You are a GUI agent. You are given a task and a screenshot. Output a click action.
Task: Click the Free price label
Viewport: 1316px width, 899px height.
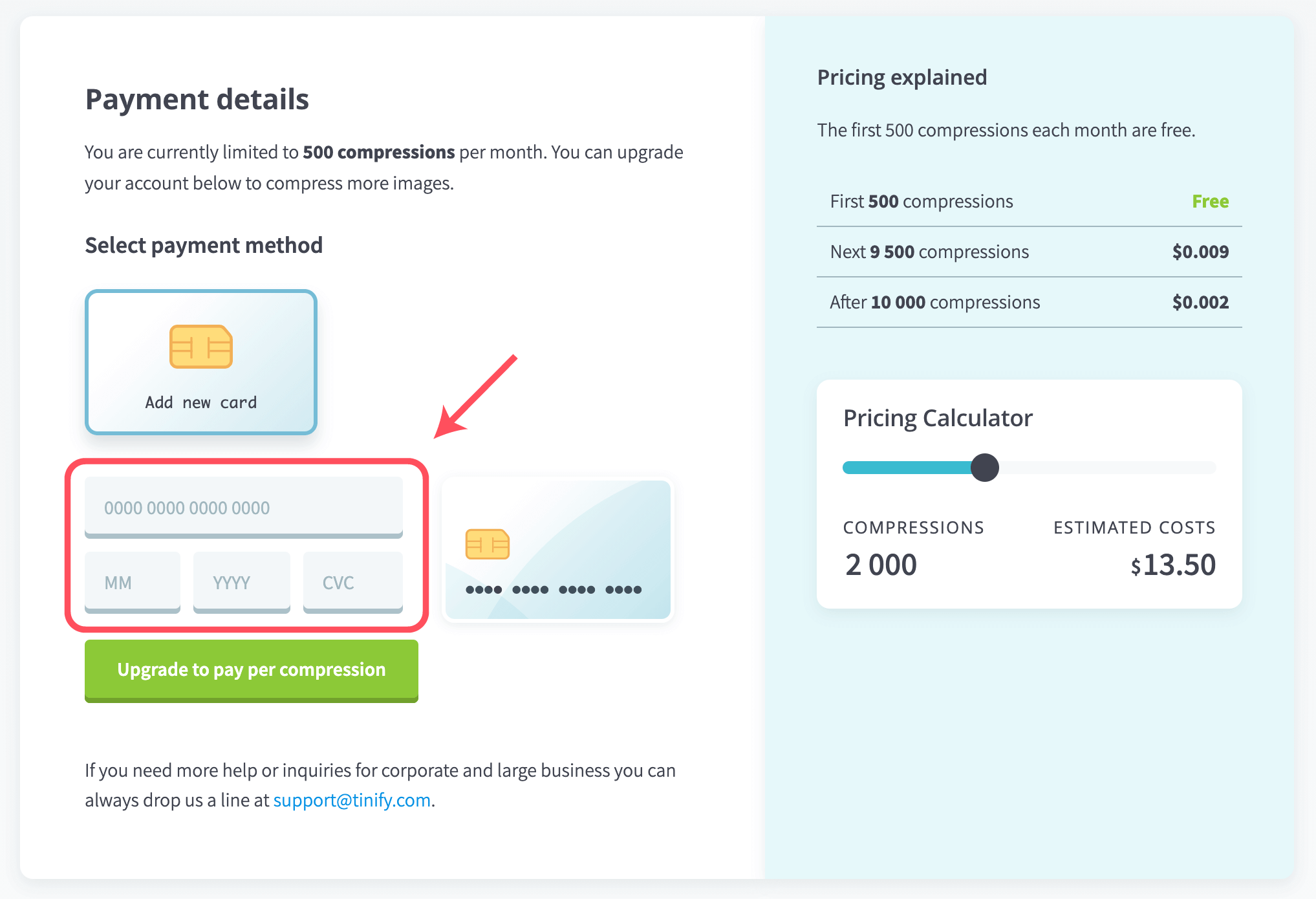tap(1210, 201)
